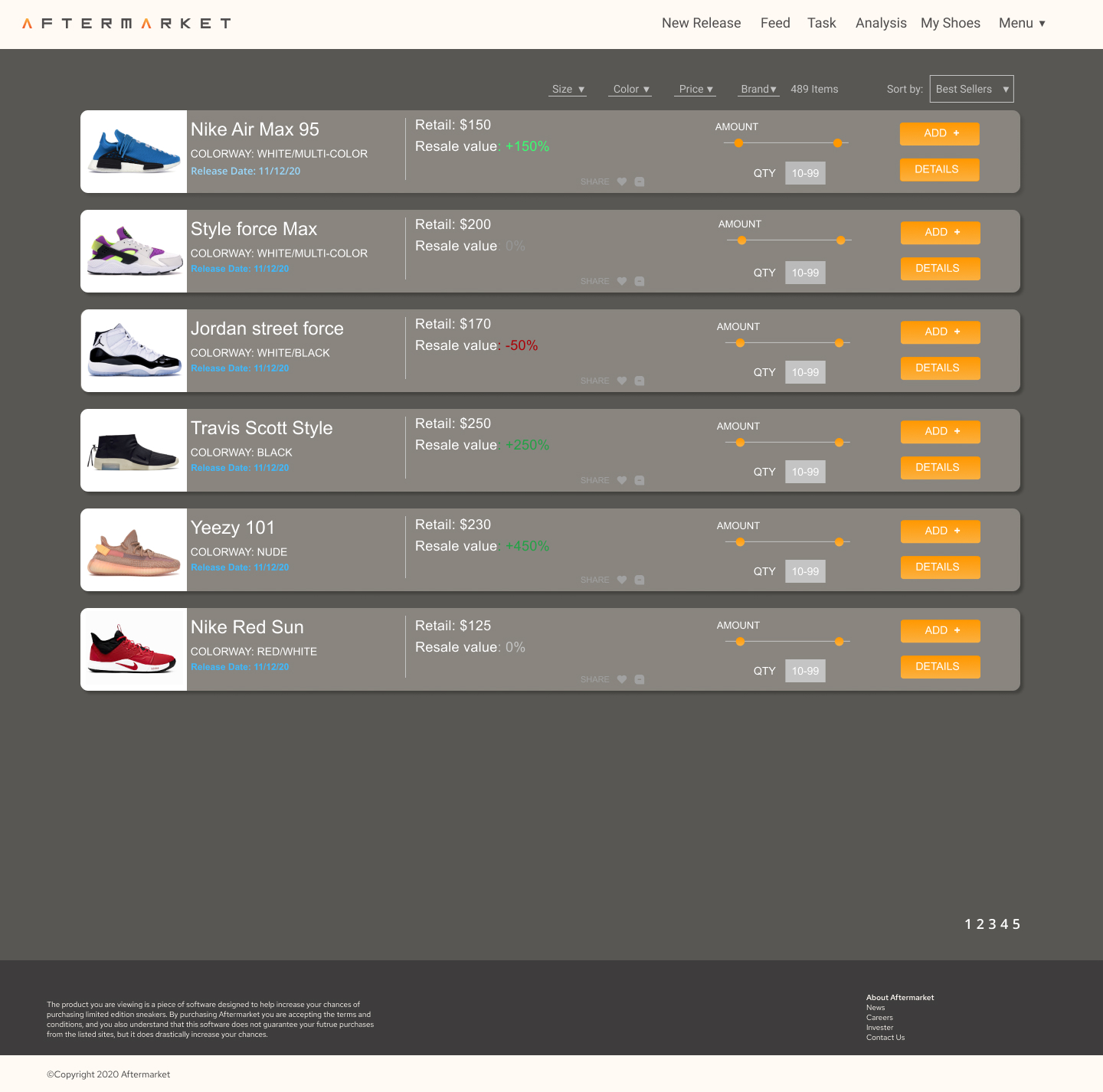Toggle favorite on the Yeezy 101

coord(621,580)
